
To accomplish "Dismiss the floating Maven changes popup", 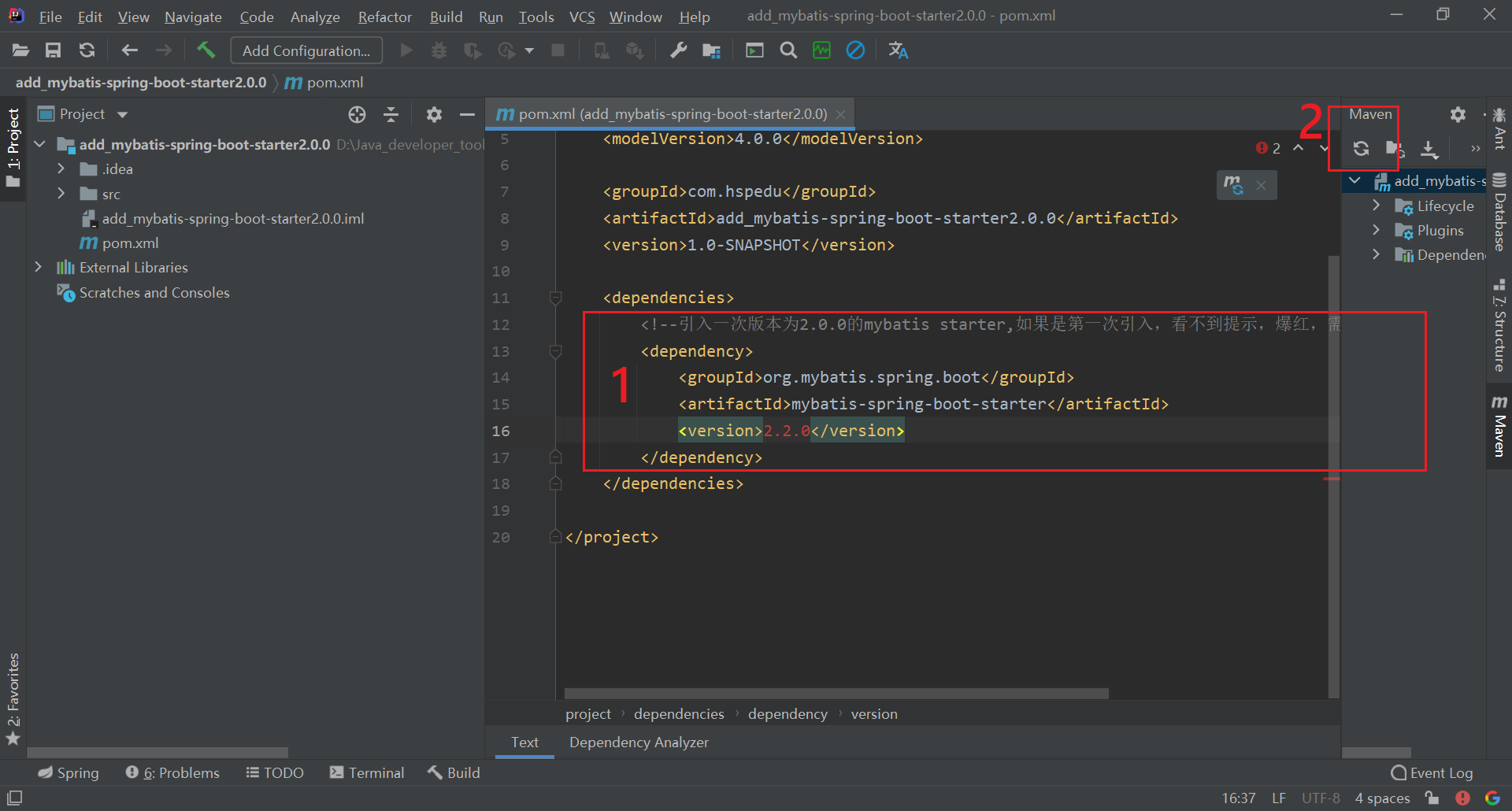I will (x=1261, y=185).
